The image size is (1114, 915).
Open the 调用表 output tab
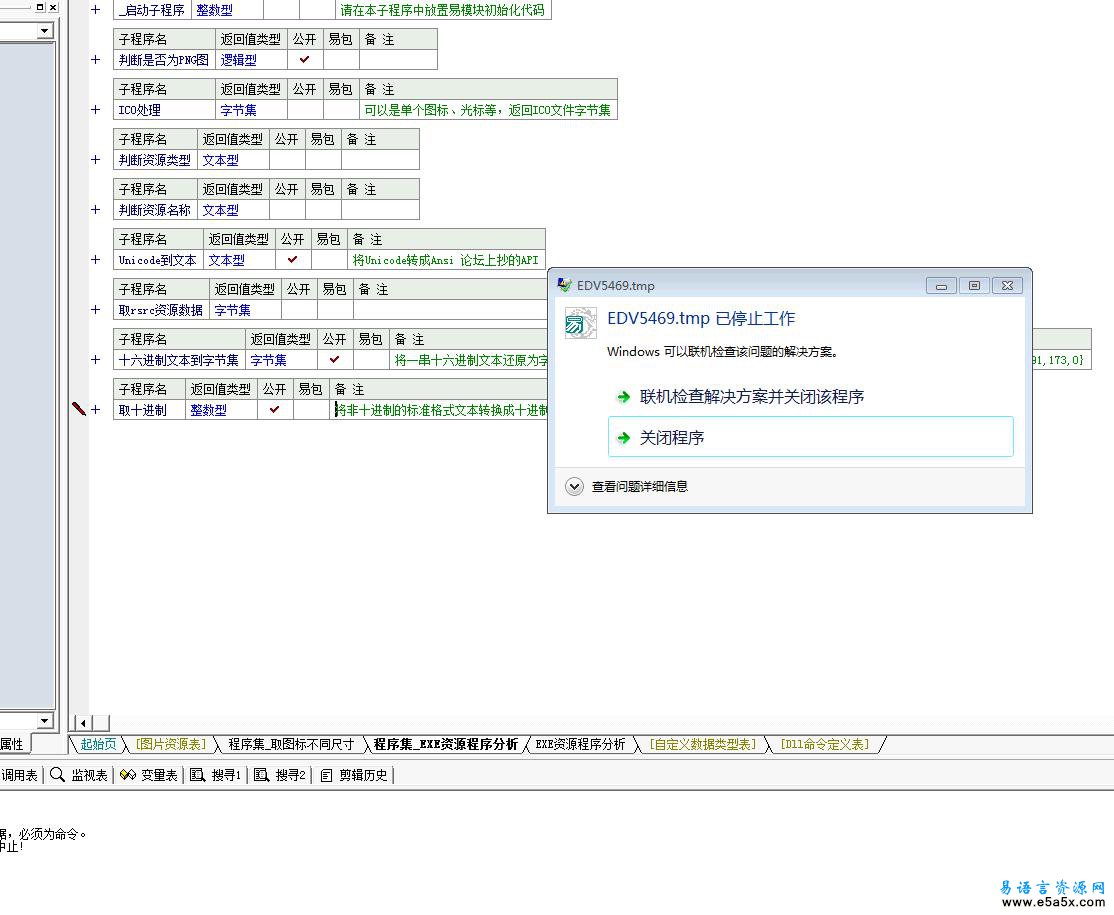(19, 775)
